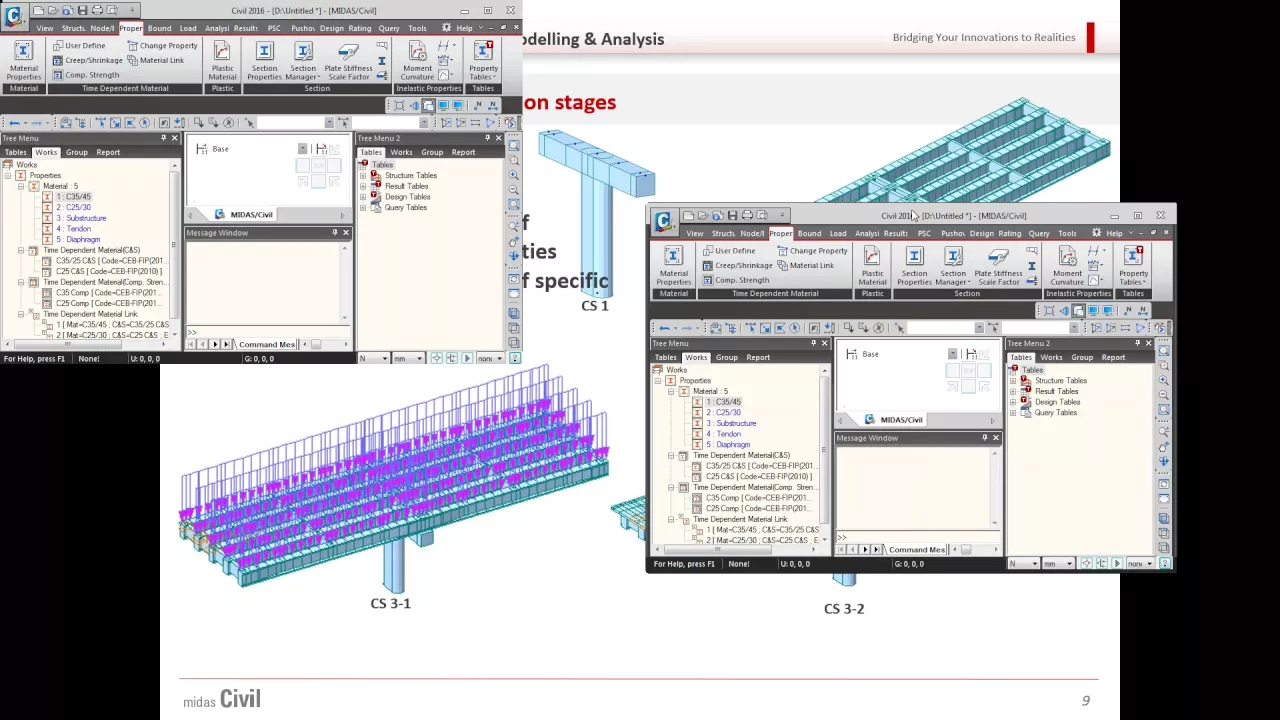
Task: Click the back arrow in front window toolbar
Action: tap(664, 328)
